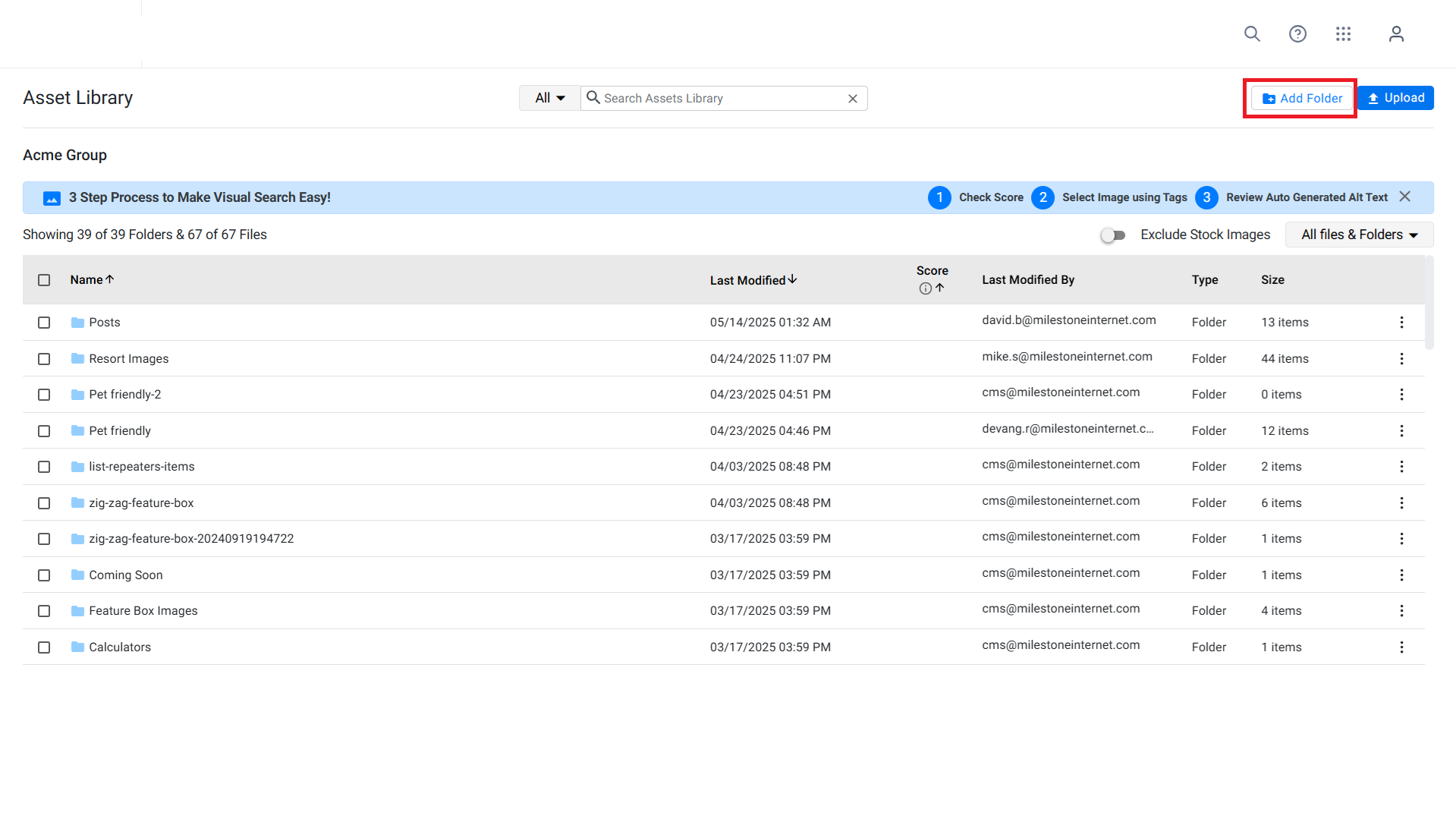Image resolution: width=1456 pixels, height=819 pixels.
Task: Open the kebab menu for list-repeaters-items
Action: pos(1401,467)
